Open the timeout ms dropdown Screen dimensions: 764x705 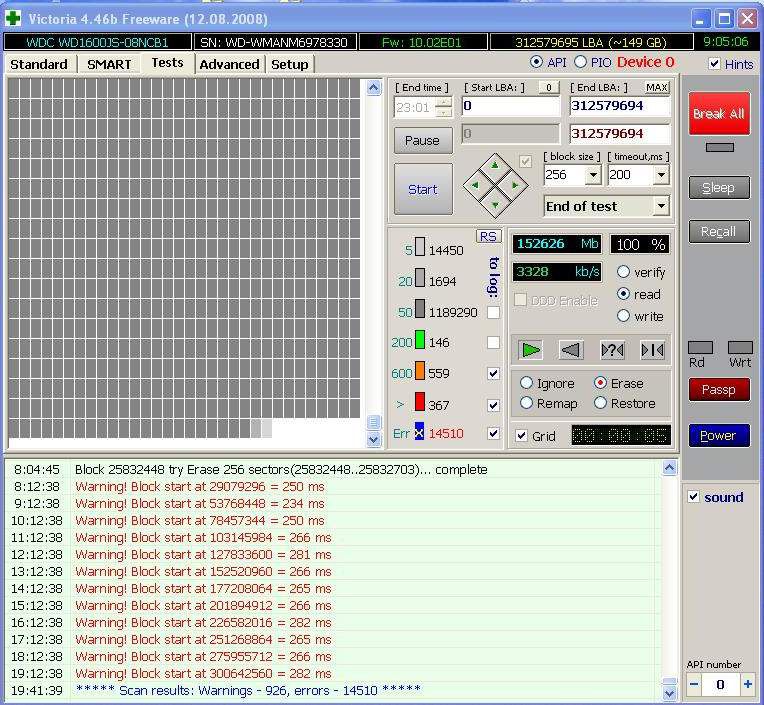coord(661,174)
